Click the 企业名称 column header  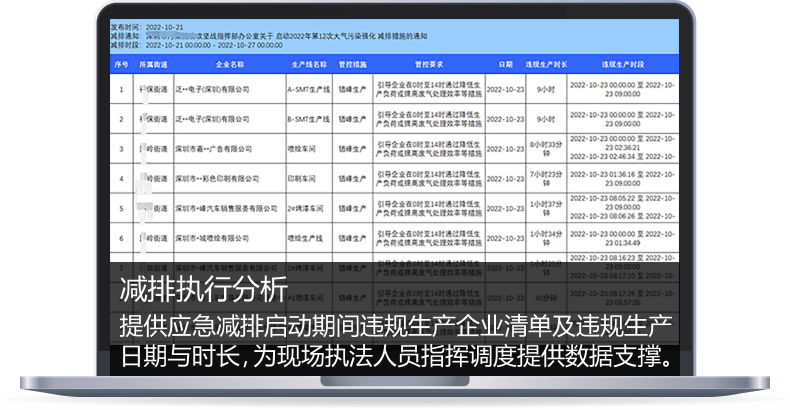[x=230, y=63]
